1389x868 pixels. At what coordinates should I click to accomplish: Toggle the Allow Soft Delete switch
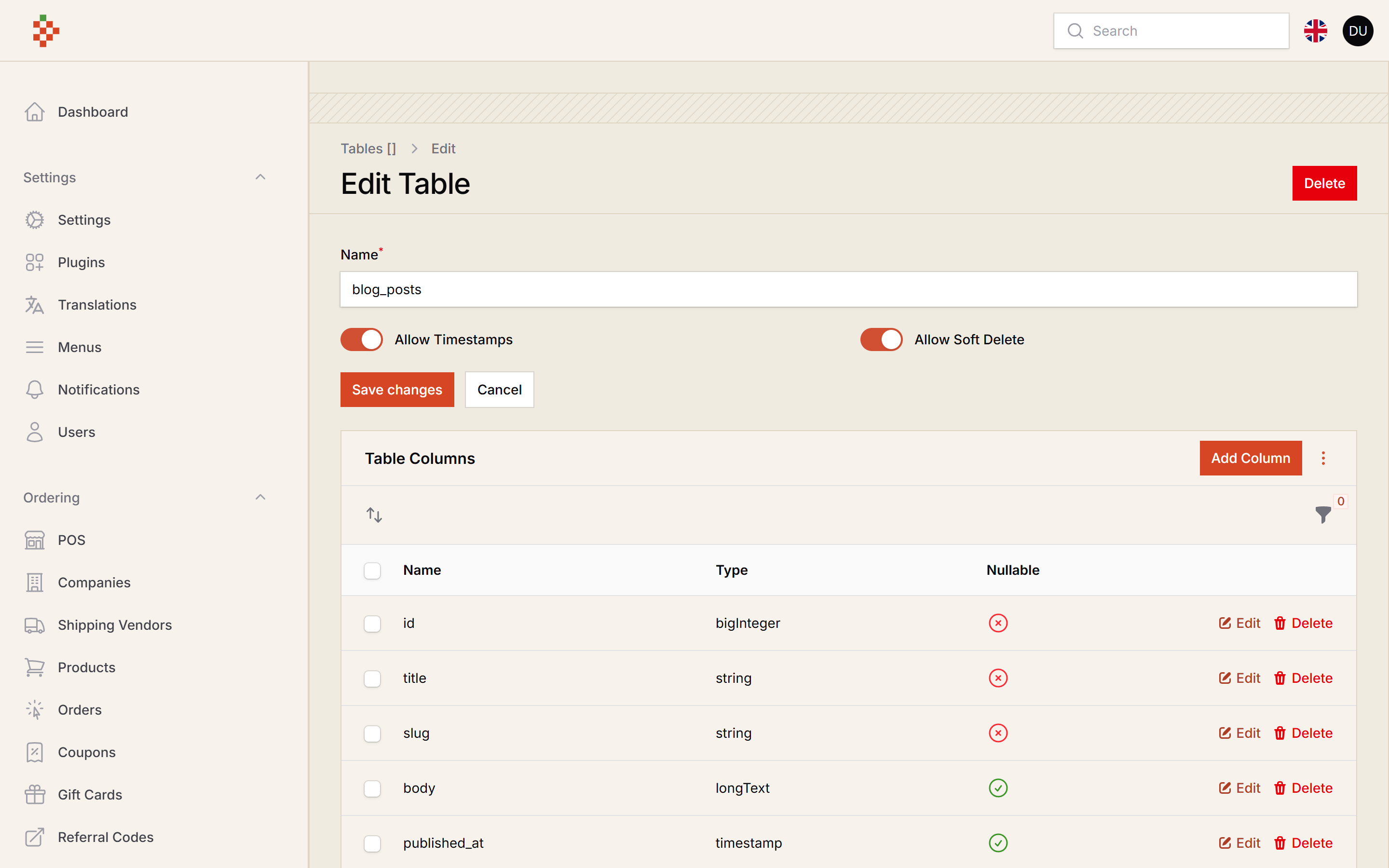pyautogui.click(x=881, y=339)
